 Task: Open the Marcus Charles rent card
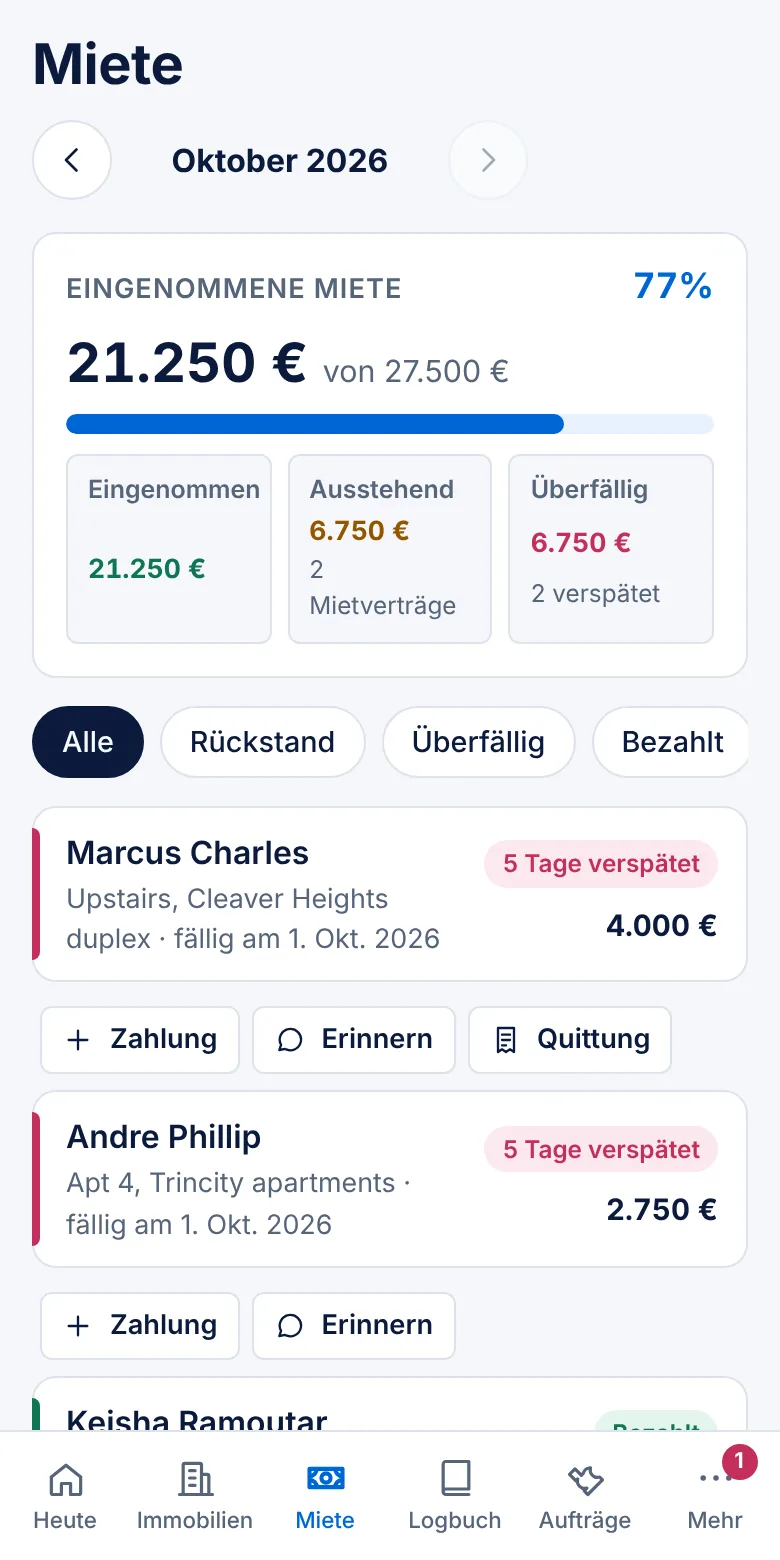[x=390, y=894]
